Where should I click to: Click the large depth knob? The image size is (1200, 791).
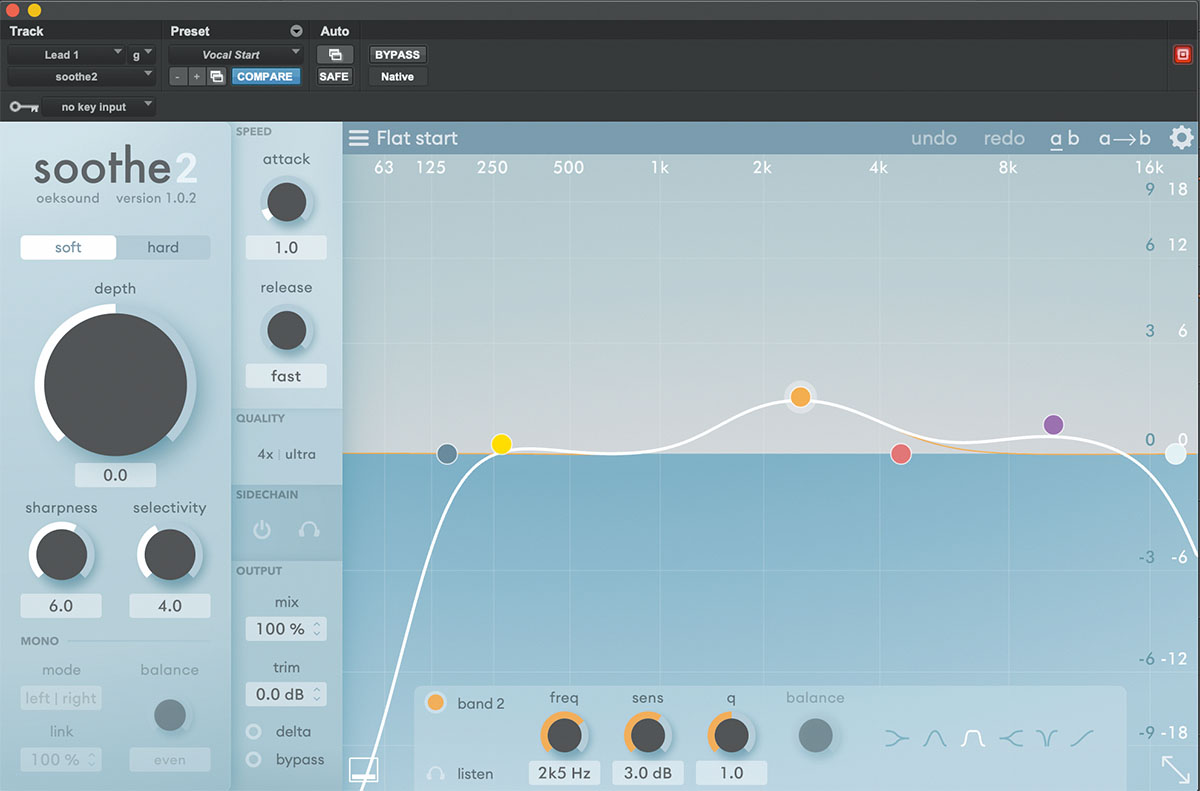pos(115,384)
